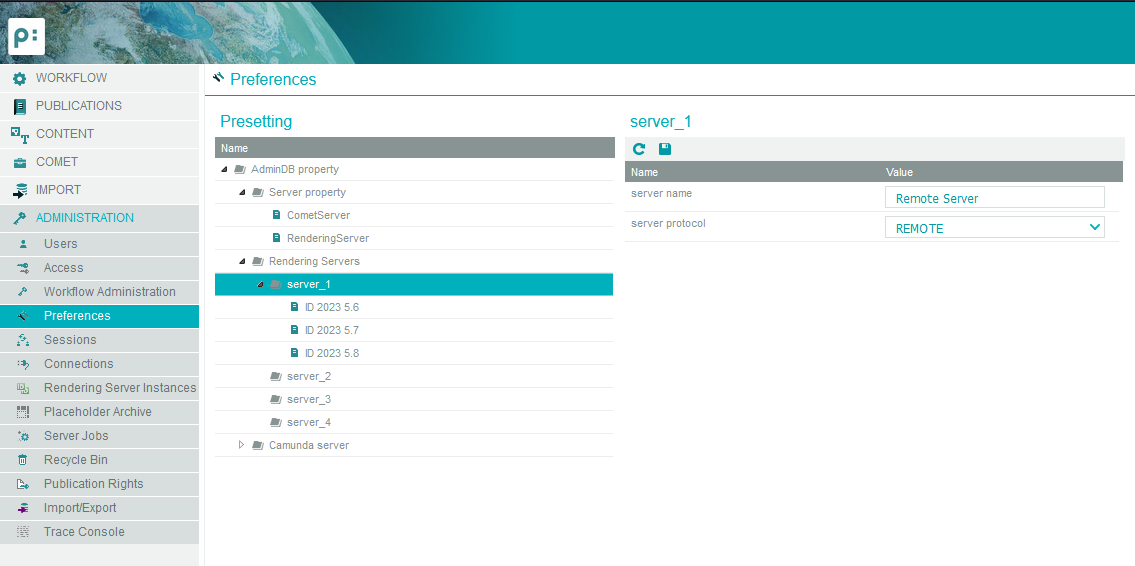The width and height of the screenshot is (1135, 566).
Task: Expand the Camunda server node
Action: click(x=242, y=445)
